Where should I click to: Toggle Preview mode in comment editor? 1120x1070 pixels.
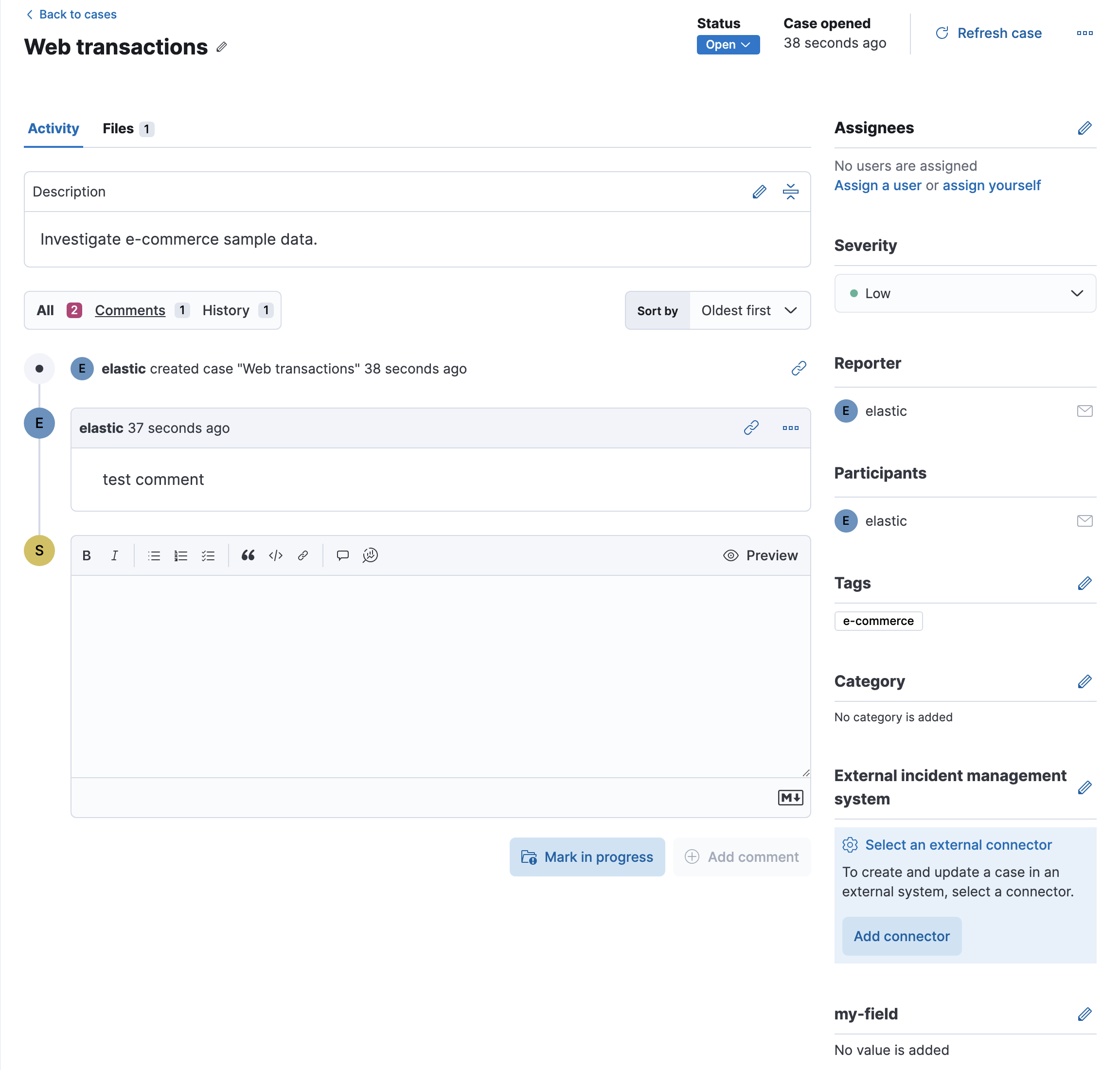point(761,555)
